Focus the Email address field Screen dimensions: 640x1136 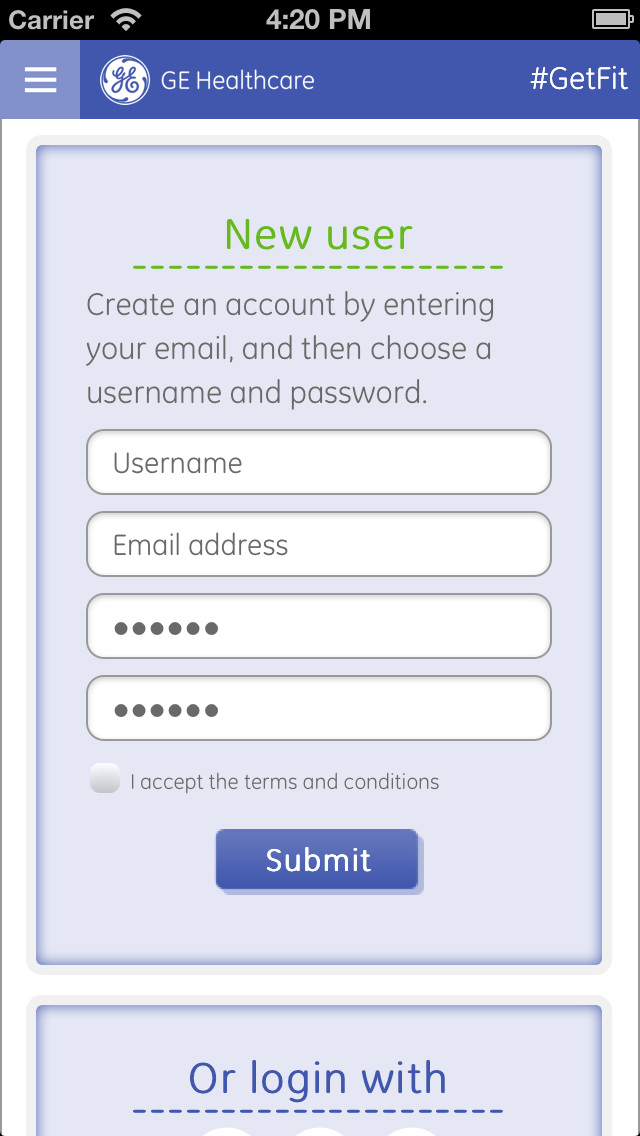[x=319, y=544]
